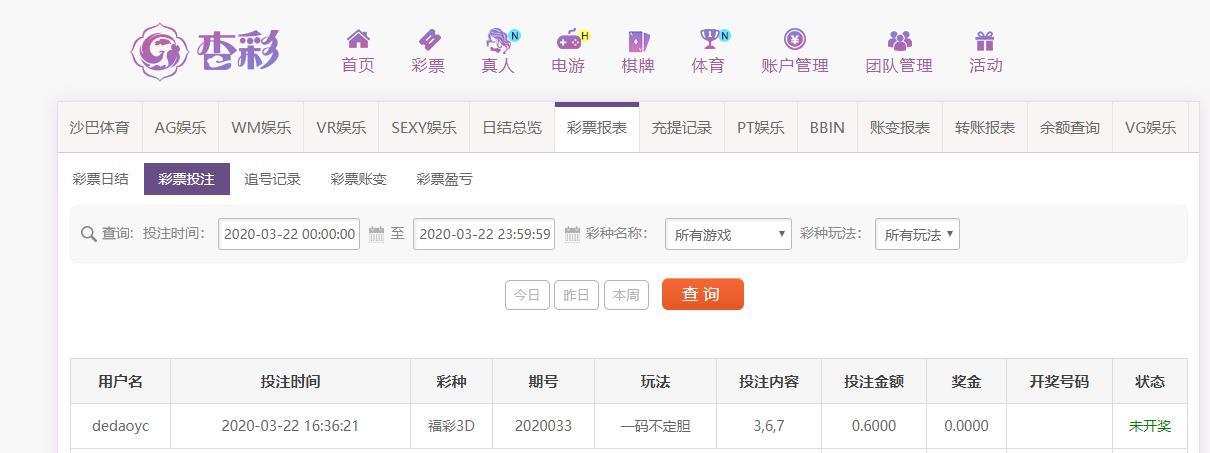
Task: Click play type 一码不定胆 cell
Action: (655, 426)
